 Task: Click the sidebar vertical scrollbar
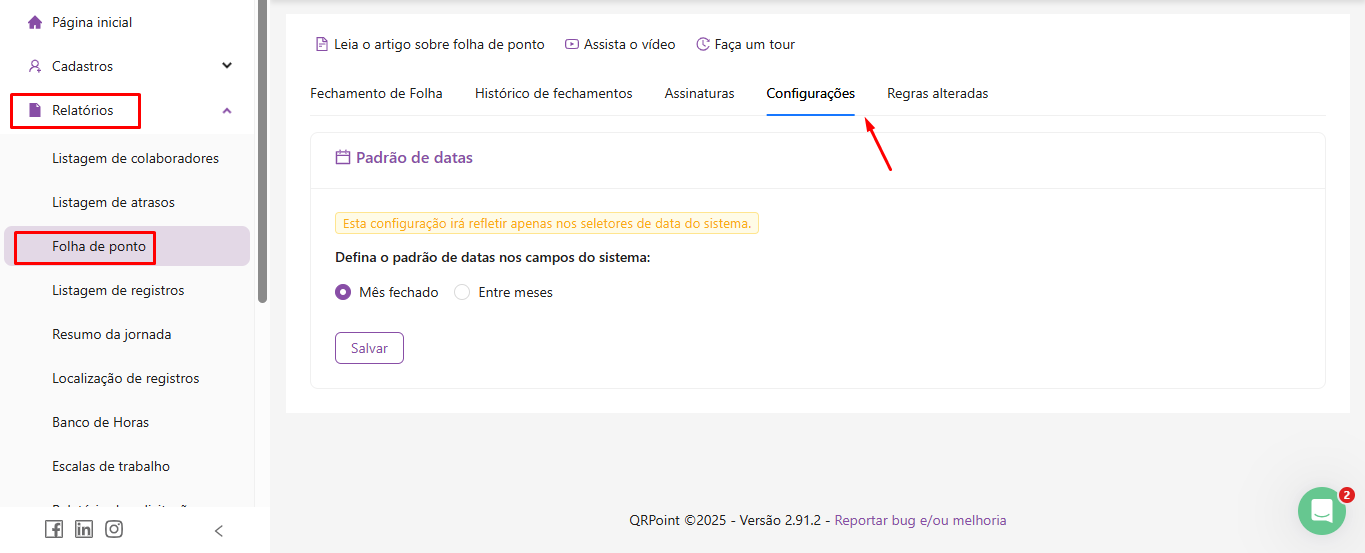(x=262, y=150)
